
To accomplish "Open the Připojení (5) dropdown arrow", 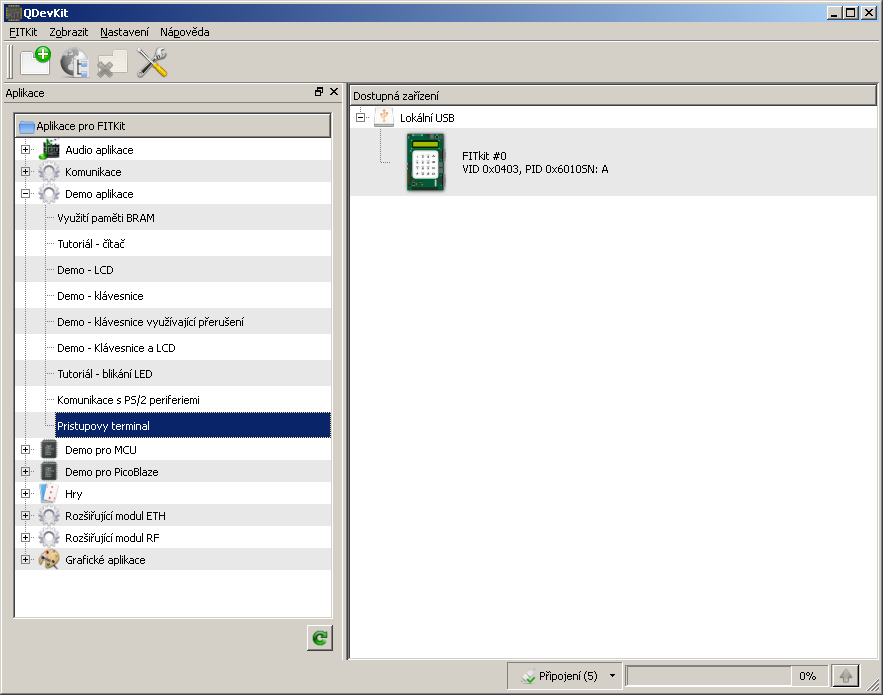I will tap(612, 676).
